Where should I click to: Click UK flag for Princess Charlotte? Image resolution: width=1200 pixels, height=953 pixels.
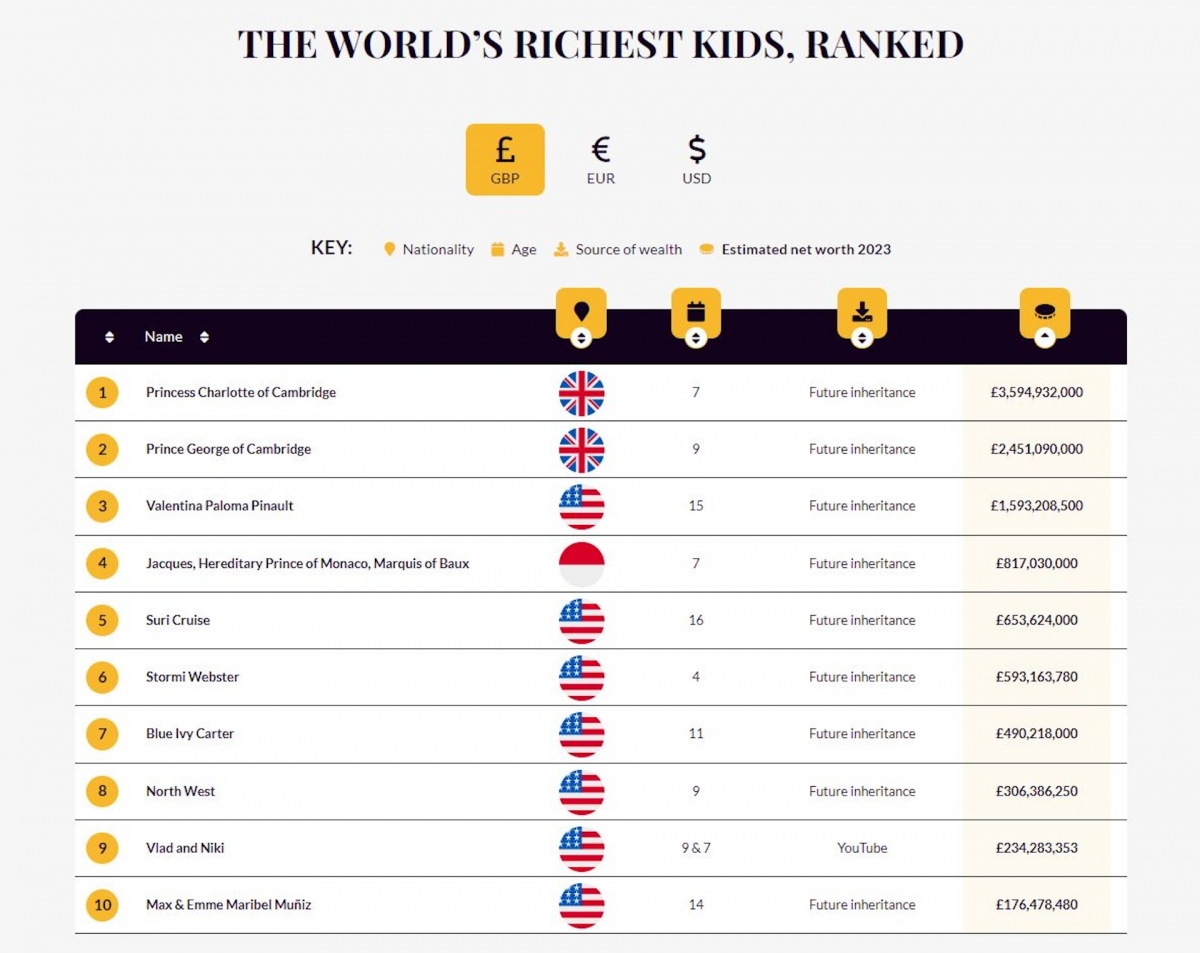(x=581, y=393)
